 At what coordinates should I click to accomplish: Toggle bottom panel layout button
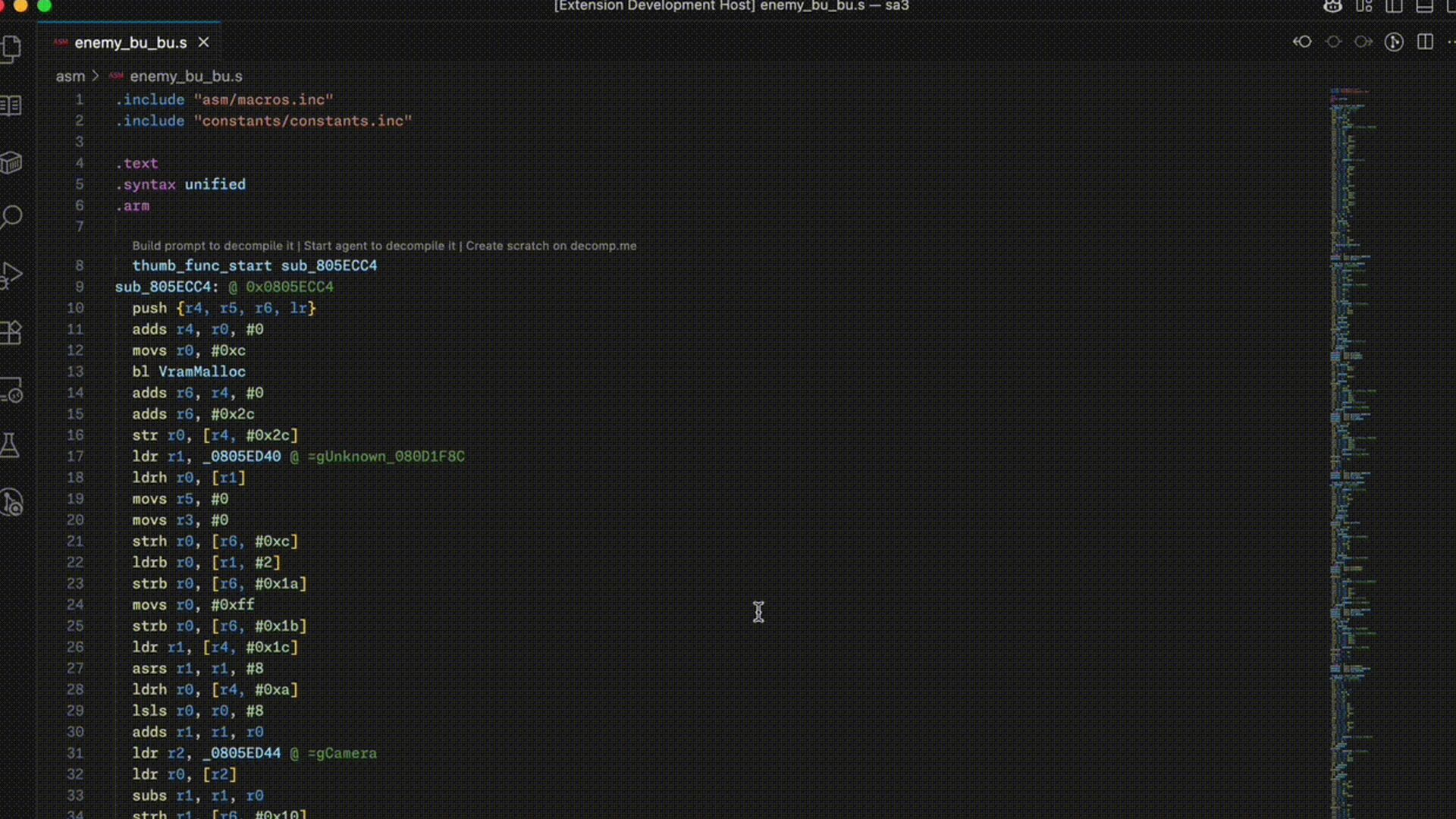1424,7
